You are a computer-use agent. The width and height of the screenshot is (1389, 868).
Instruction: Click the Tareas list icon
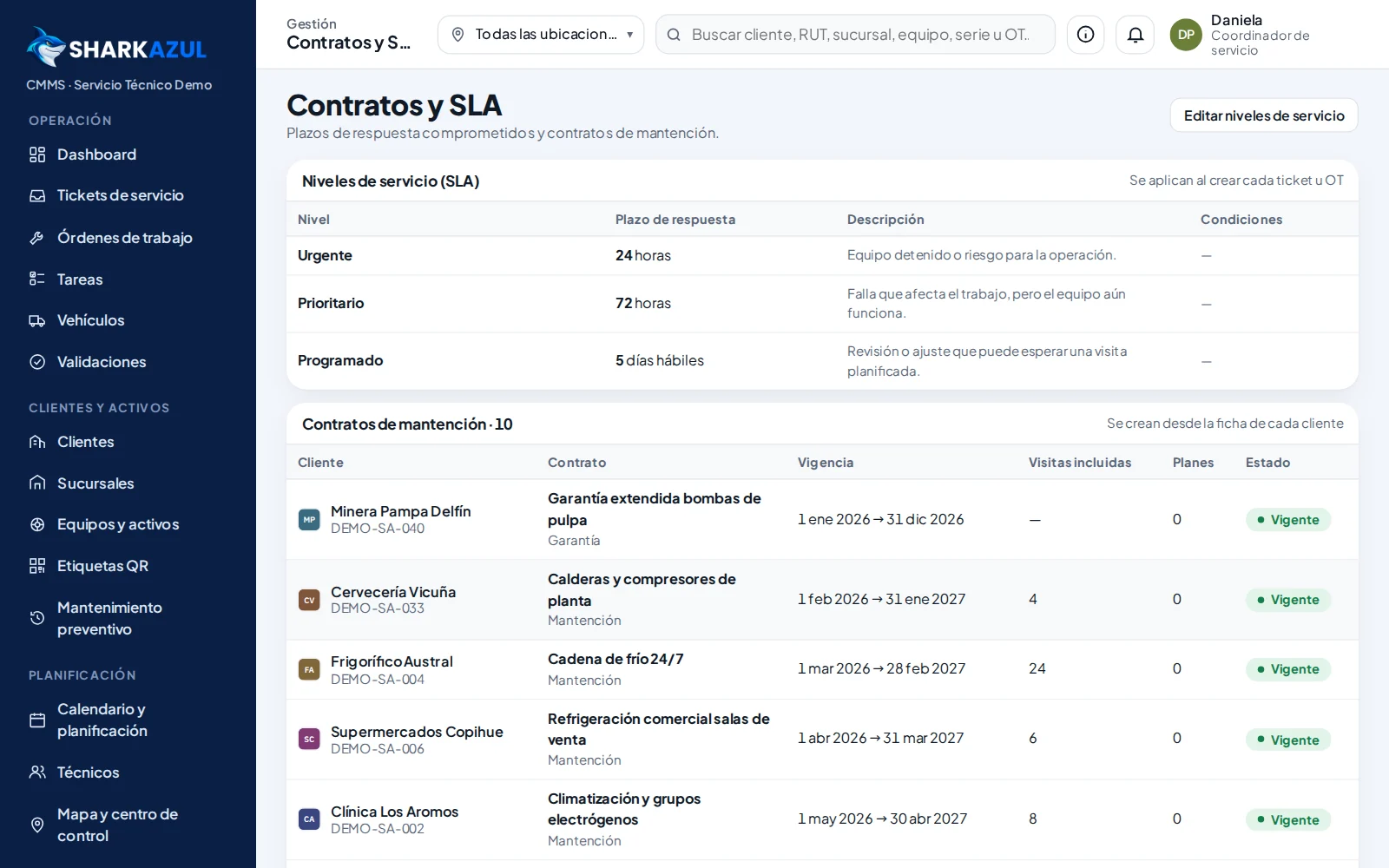click(37, 279)
